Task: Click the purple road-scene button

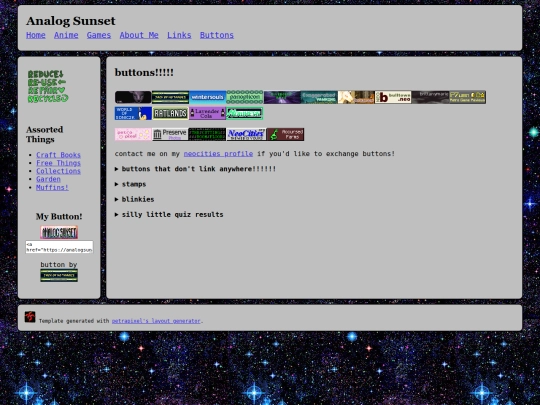Action: pos(282,97)
